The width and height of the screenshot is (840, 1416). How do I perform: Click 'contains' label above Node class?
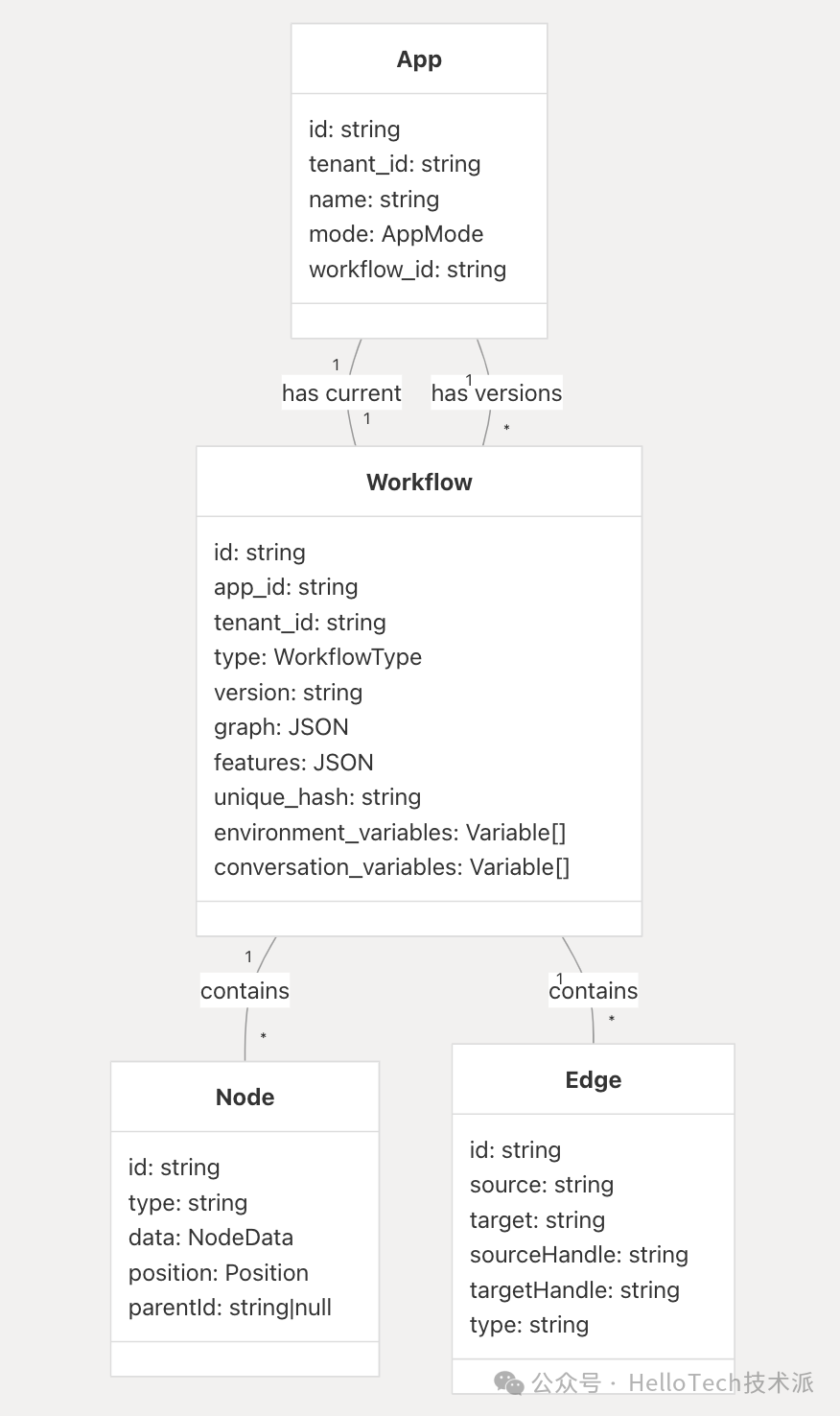[x=245, y=991]
